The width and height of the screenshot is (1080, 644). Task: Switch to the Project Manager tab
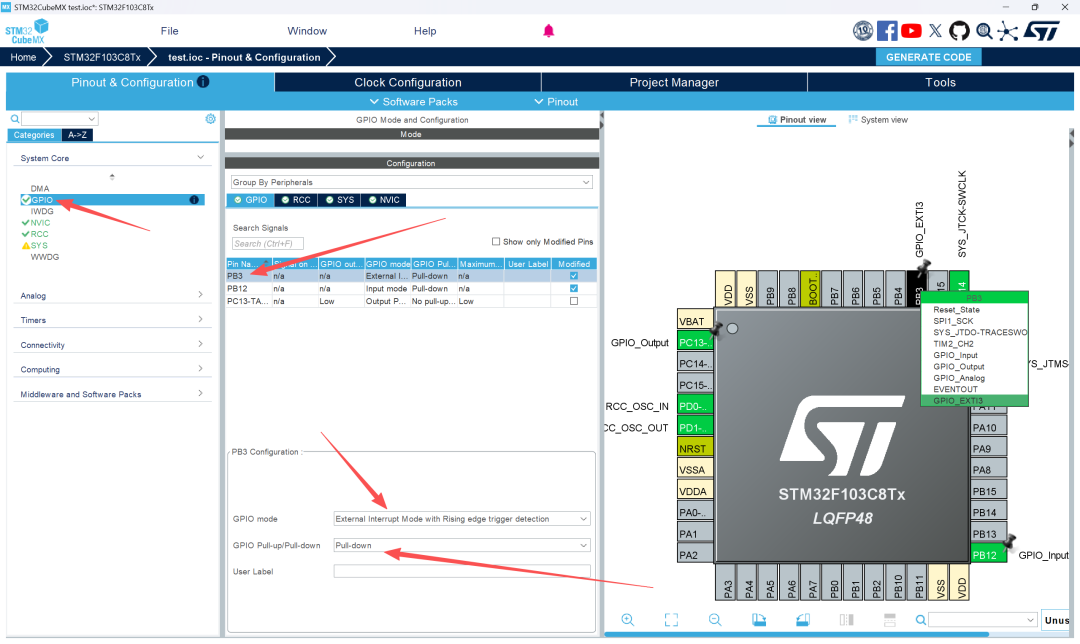point(674,82)
